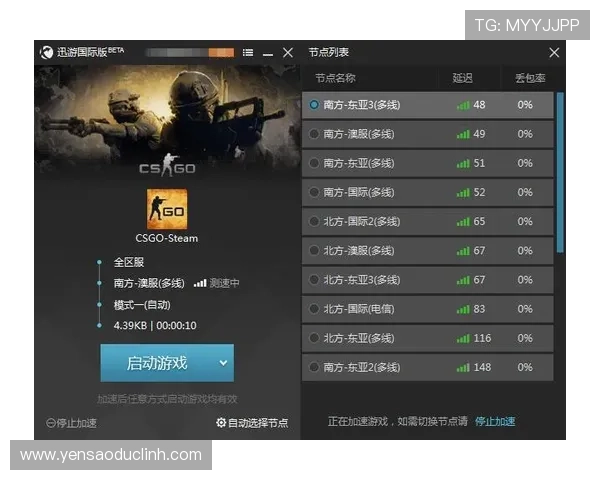
Task: Click signal bars in 南方-东亚(多线) row
Action: tap(463, 164)
